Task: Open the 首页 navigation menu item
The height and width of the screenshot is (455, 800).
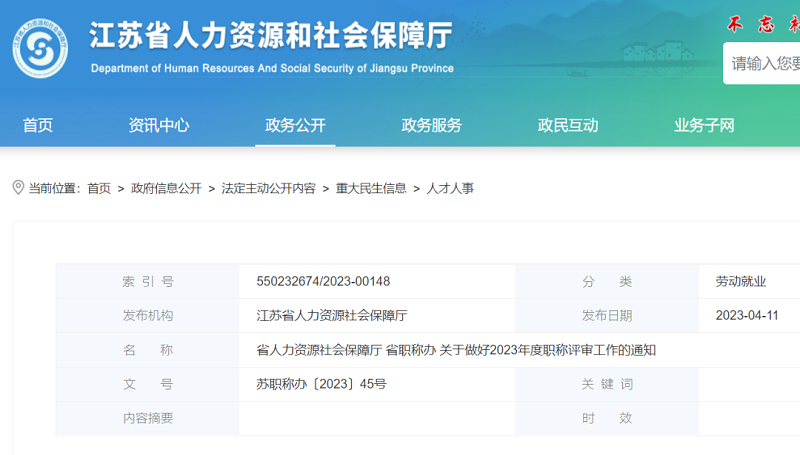Action: coord(38,125)
